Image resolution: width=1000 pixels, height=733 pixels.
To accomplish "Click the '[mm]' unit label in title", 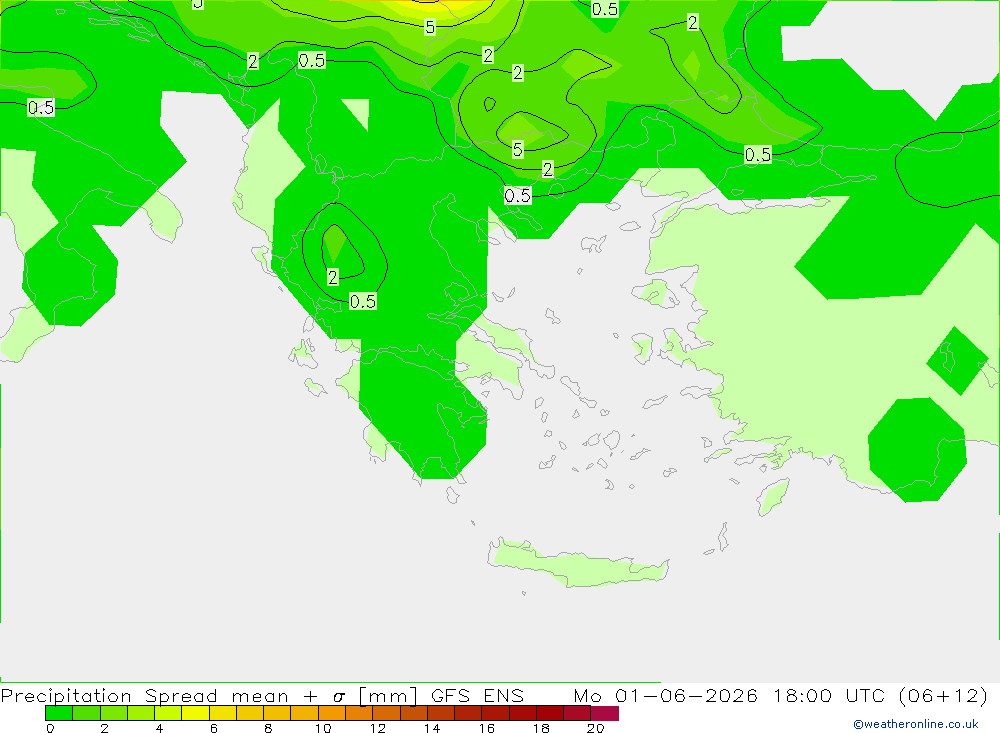I will pyautogui.click(x=388, y=695).
